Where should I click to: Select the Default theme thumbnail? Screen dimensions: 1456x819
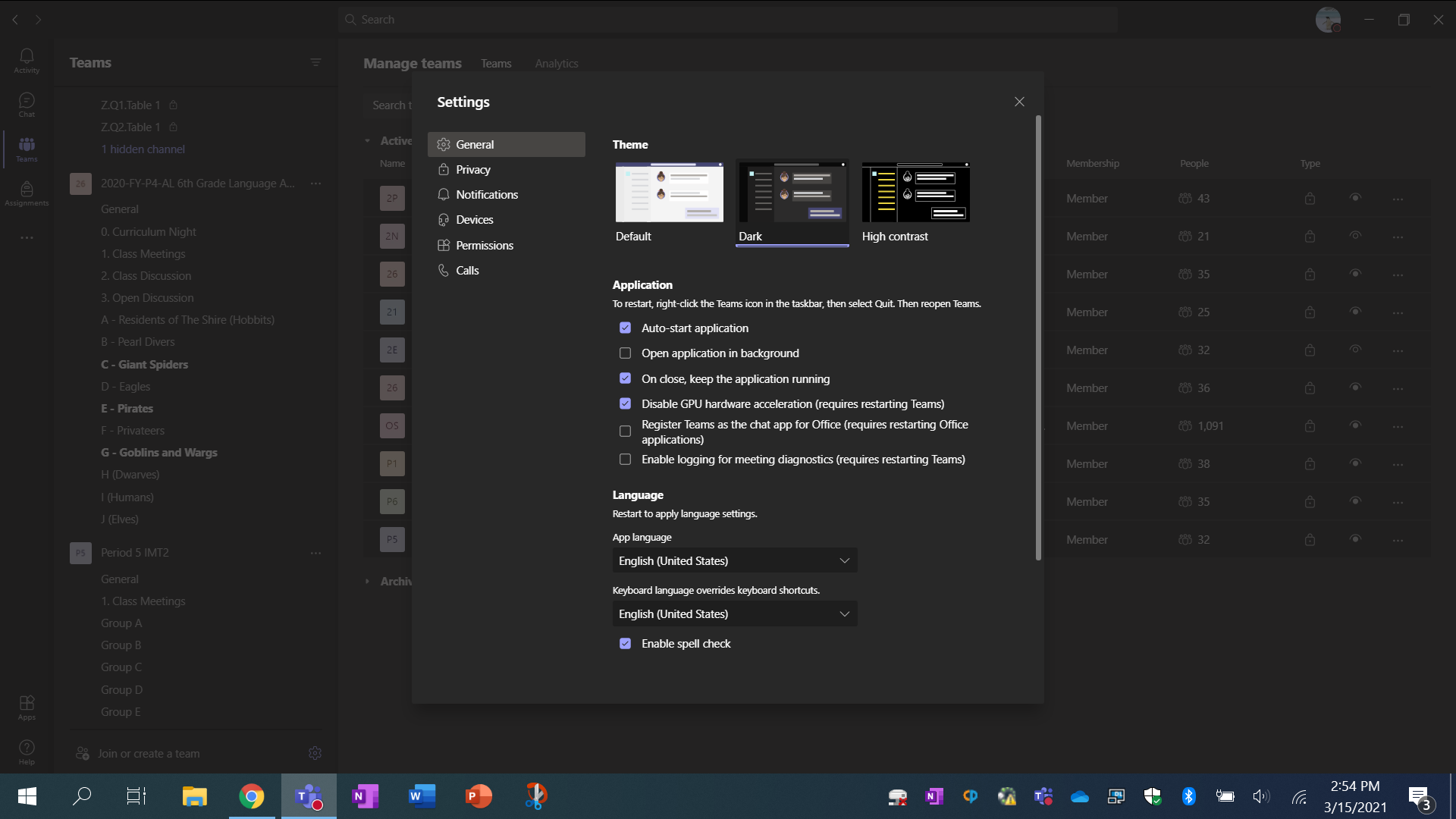click(x=669, y=192)
